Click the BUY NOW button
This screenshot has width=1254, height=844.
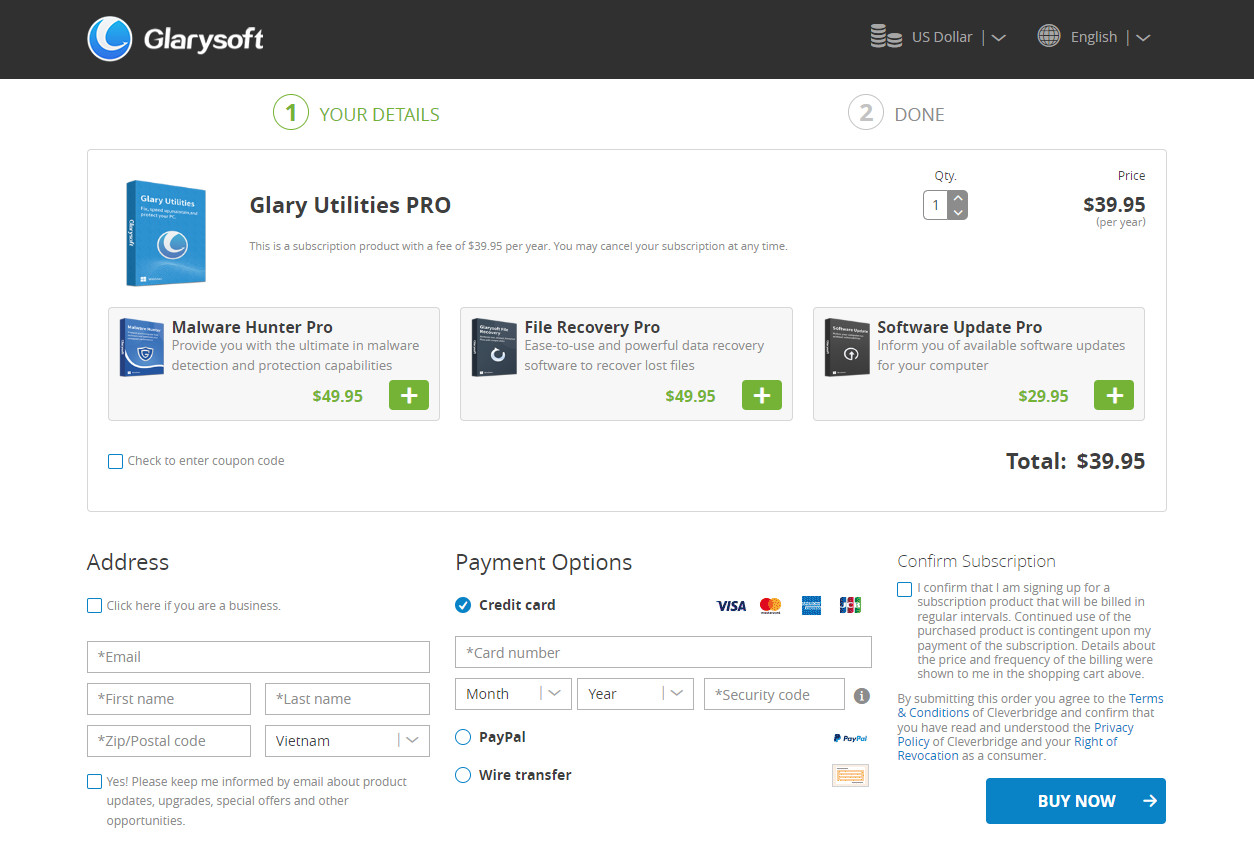[1076, 801]
